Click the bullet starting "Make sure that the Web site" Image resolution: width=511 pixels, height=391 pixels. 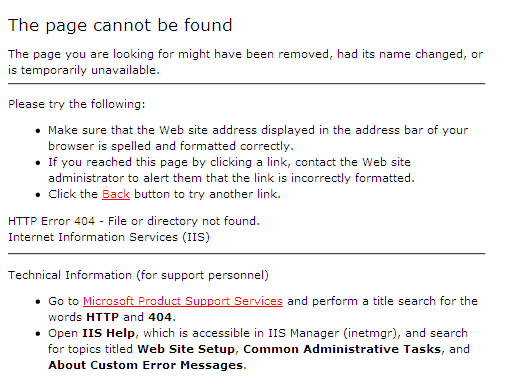click(258, 138)
